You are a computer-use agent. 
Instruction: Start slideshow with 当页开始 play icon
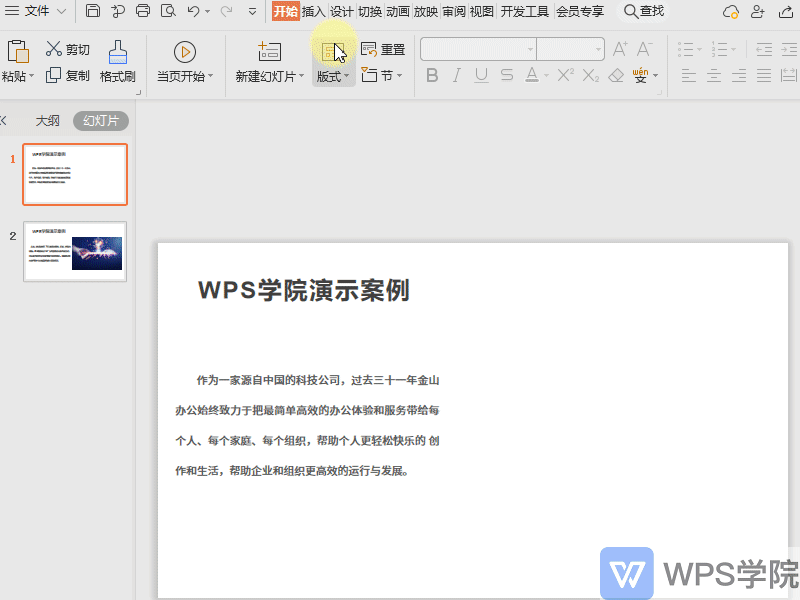pyautogui.click(x=185, y=52)
